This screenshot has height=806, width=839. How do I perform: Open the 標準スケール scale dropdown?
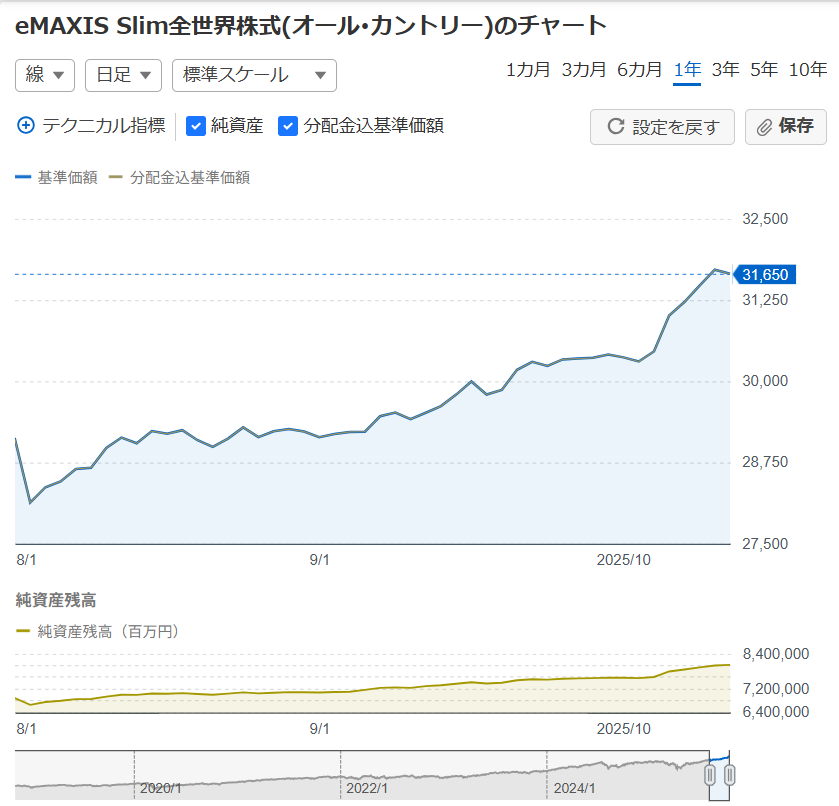coord(254,75)
